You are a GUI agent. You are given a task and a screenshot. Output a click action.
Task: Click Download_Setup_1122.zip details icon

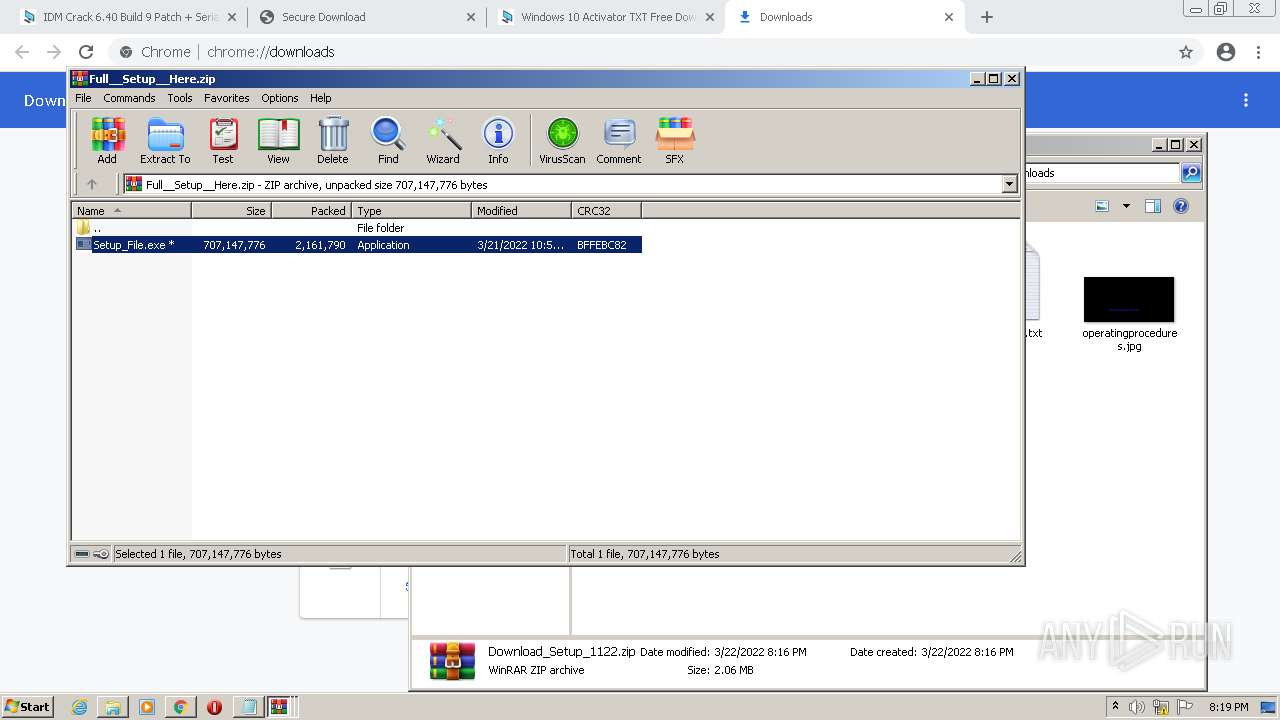click(452, 661)
